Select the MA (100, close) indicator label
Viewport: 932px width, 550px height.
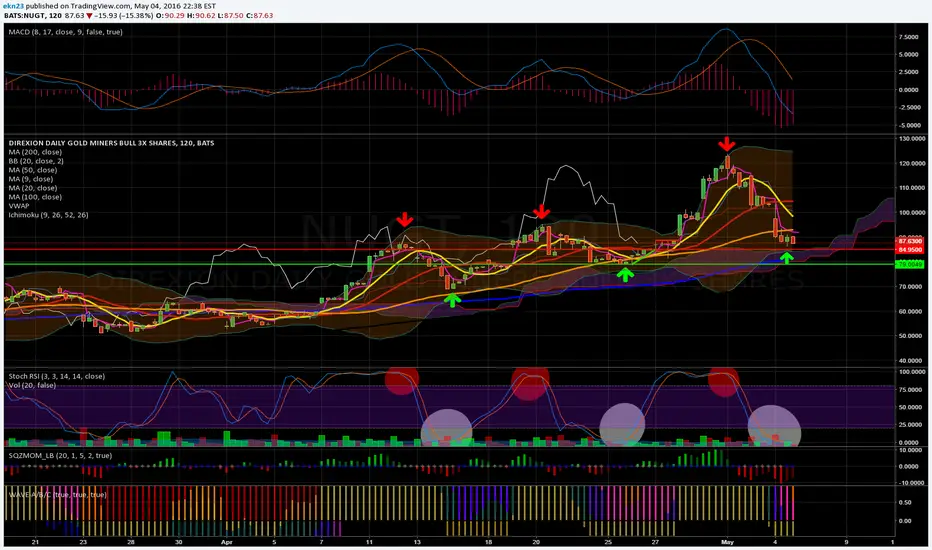coord(35,197)
